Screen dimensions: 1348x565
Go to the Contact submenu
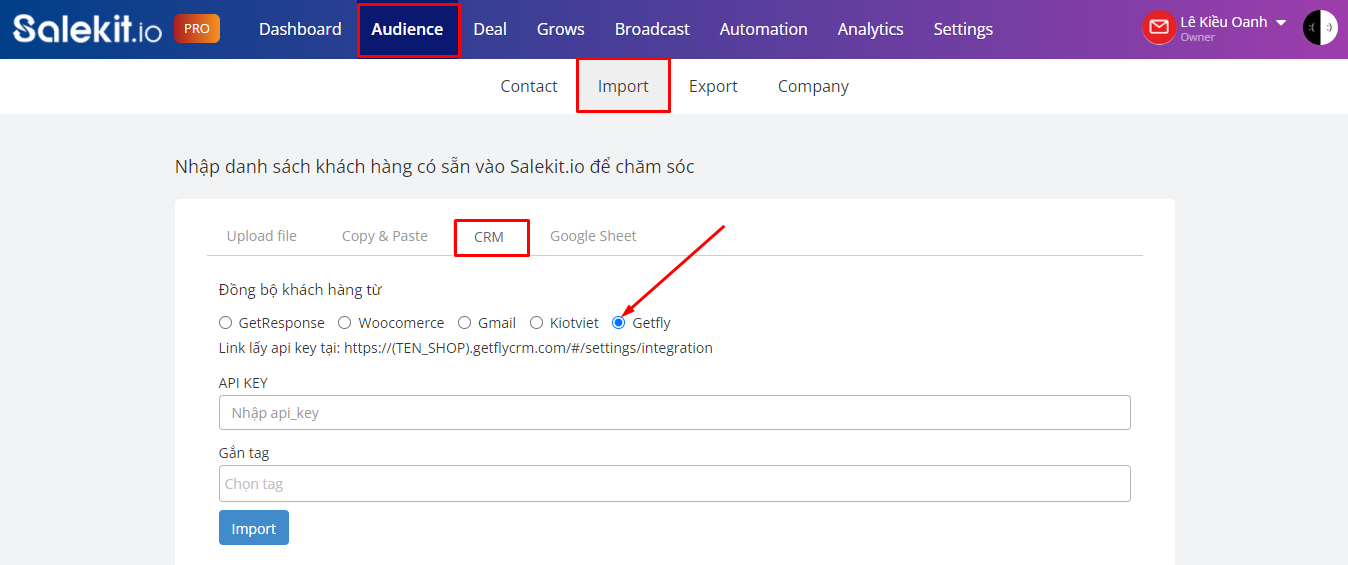(529, 86)
